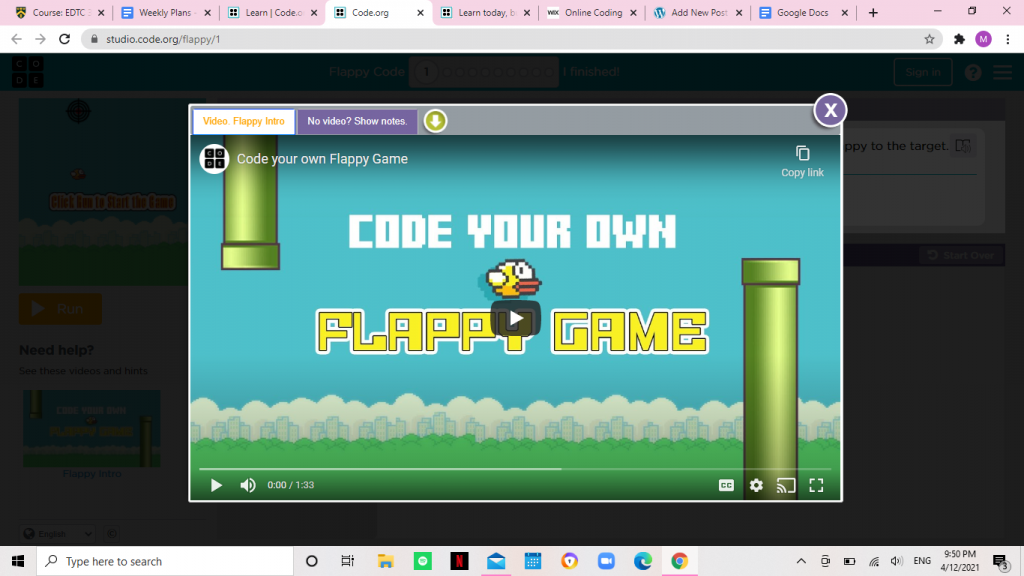Open video settings gear
Image resolution: width=1024 pixels, height=576 pixels.
(756, 485)
